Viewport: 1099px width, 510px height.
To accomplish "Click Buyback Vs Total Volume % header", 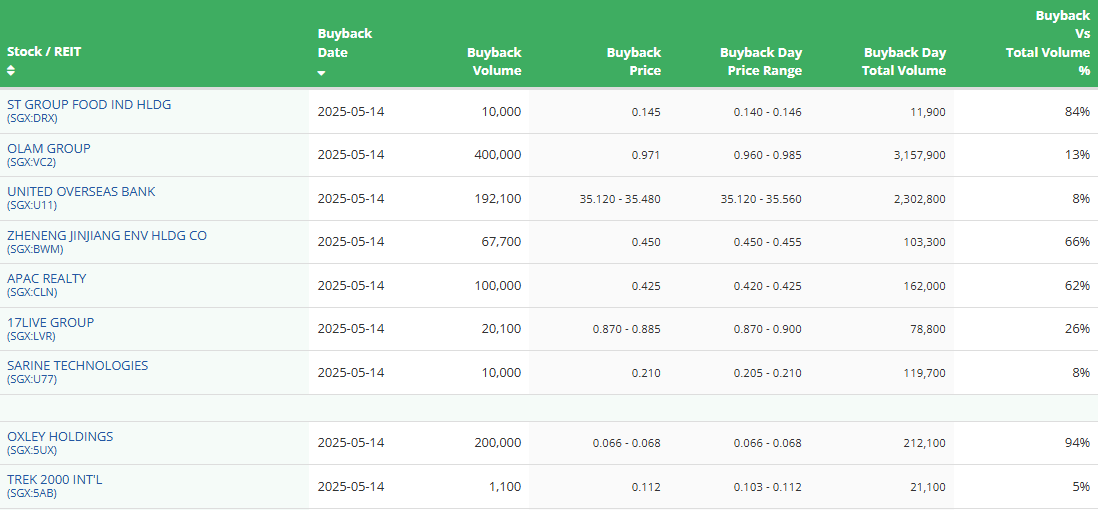I will [1049, 43].
